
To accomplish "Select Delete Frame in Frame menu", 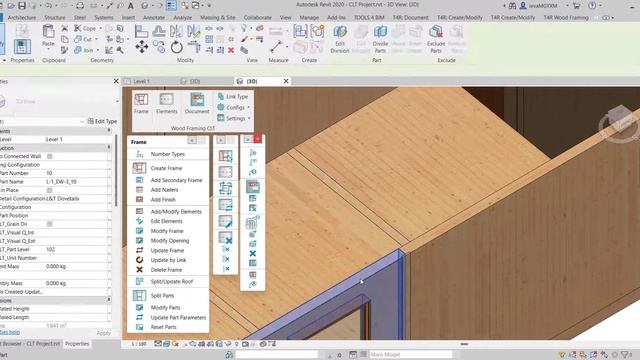I will point(166,270).
